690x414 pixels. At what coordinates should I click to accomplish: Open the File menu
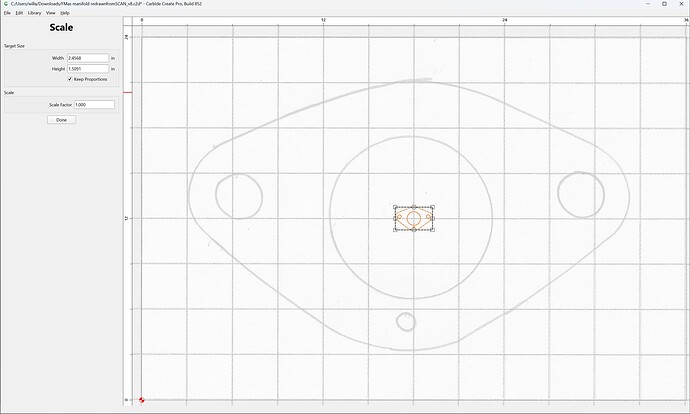[x=7, y=13]
